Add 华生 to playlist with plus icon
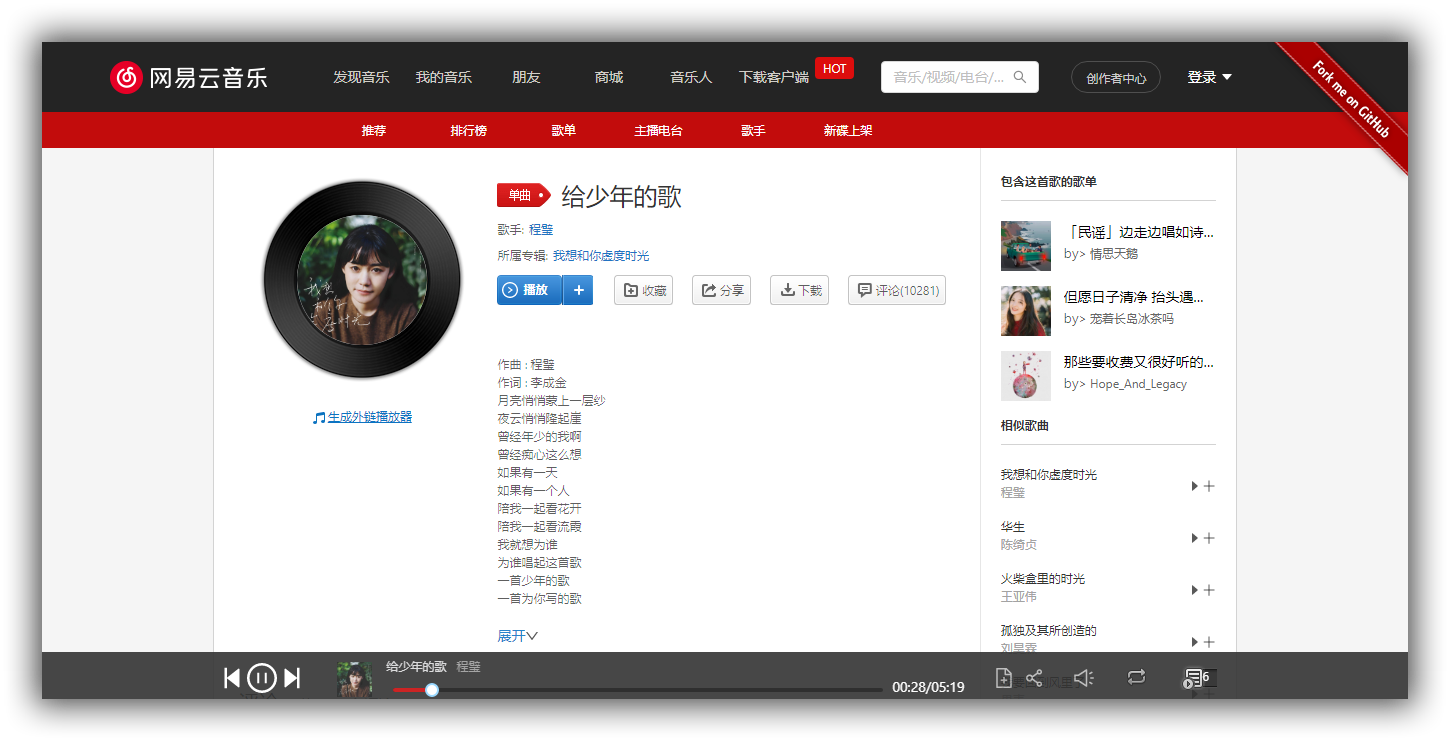The image size is (1450, 741). 1209,538
